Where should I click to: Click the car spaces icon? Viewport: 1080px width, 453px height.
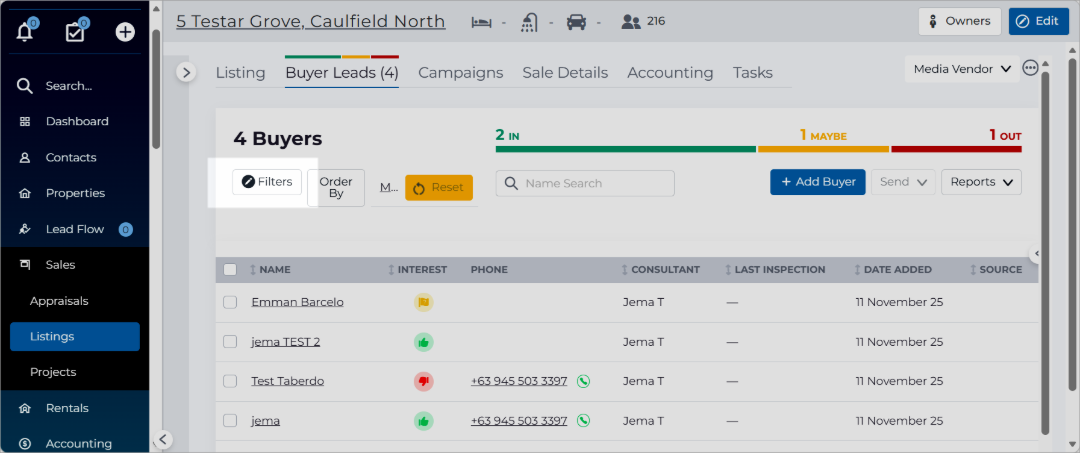point(577,22)
